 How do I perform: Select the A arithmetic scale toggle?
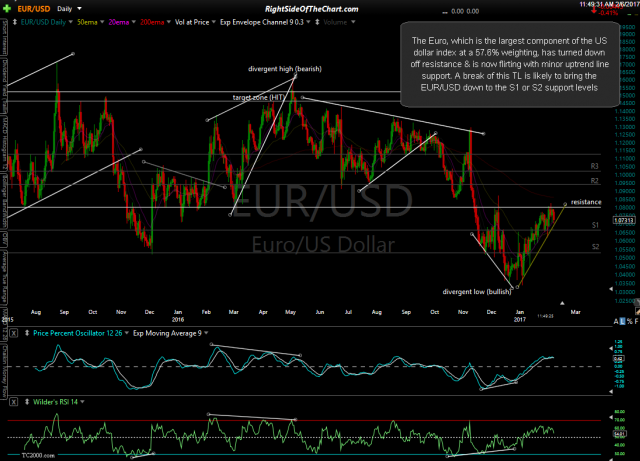point(616,322)
